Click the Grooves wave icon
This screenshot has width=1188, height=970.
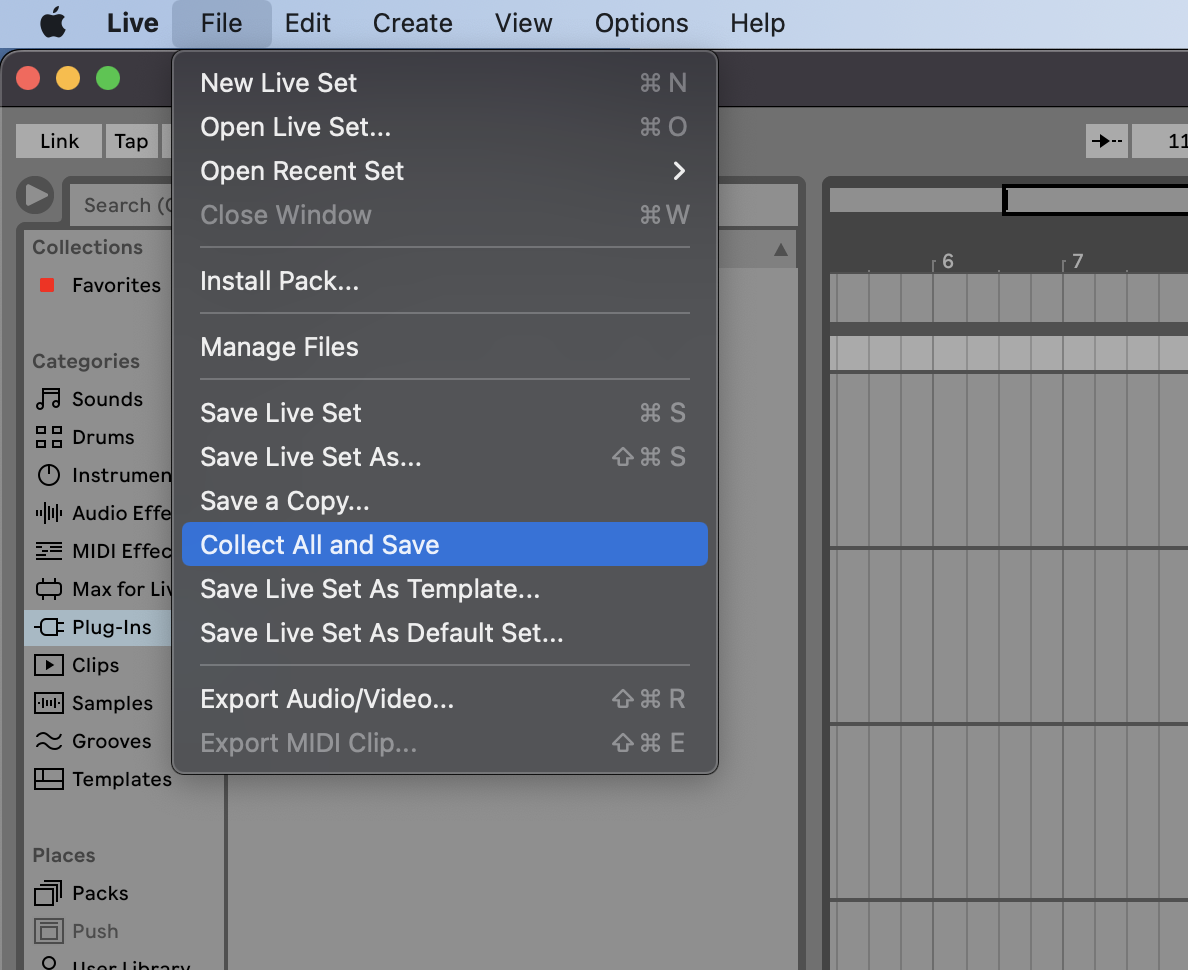(48, 741)
